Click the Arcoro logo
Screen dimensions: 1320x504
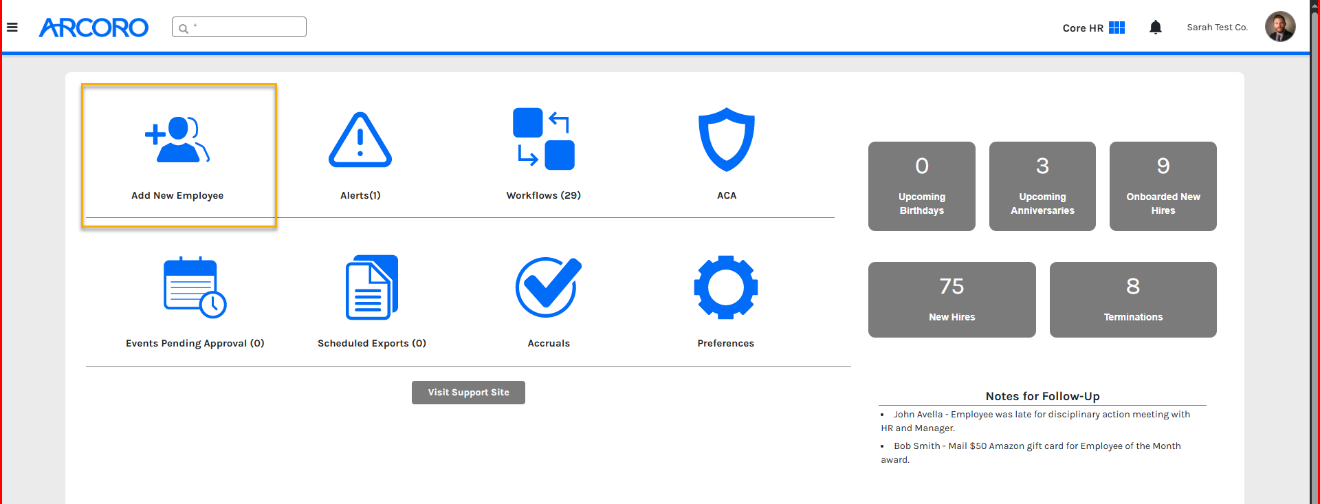[x=94, y=27]
